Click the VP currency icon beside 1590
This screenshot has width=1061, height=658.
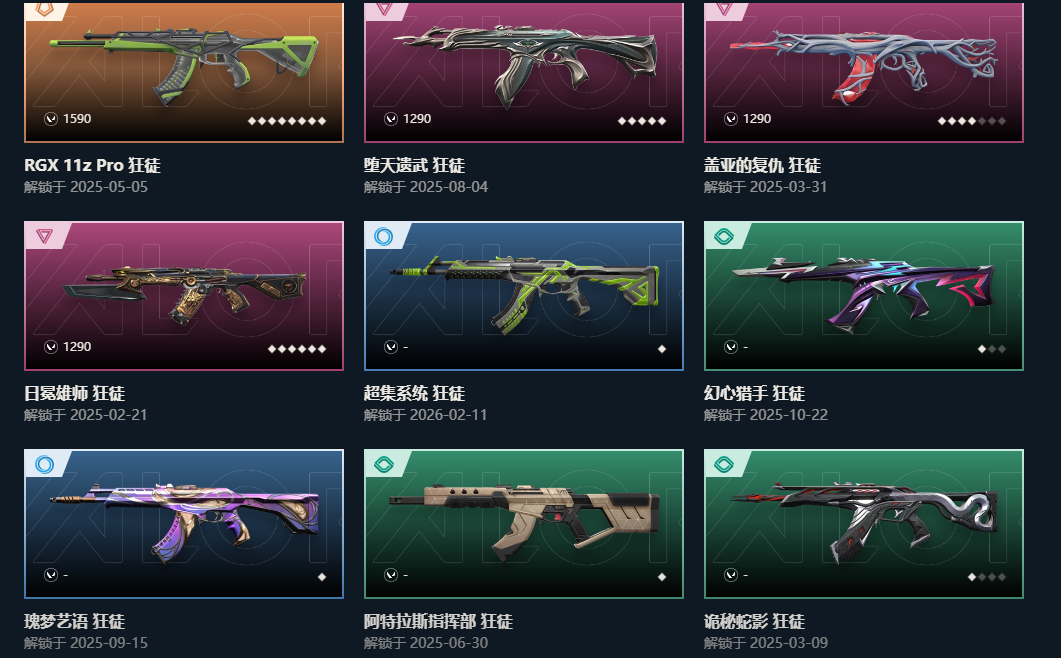tap(51, 118)
